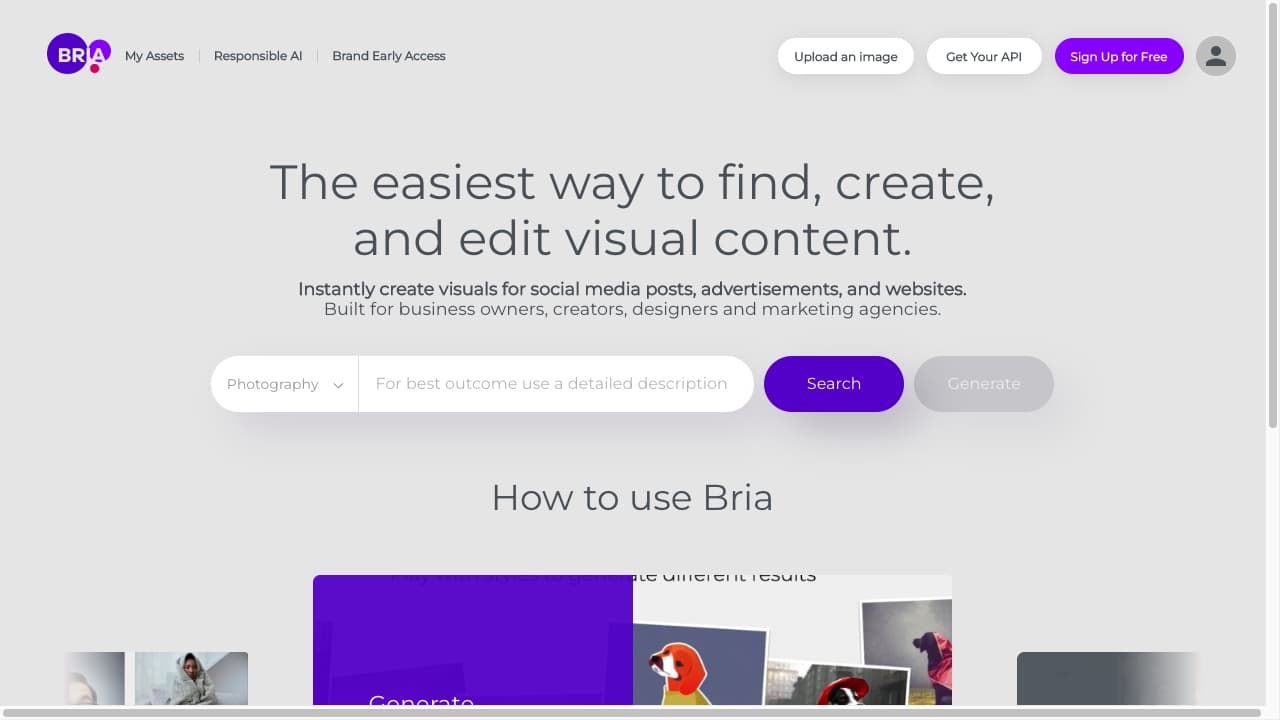The height and width of the screenshot is (720, 1280).
Task: Select the dark gray card on right
Action: click(x=1105, y=678)
